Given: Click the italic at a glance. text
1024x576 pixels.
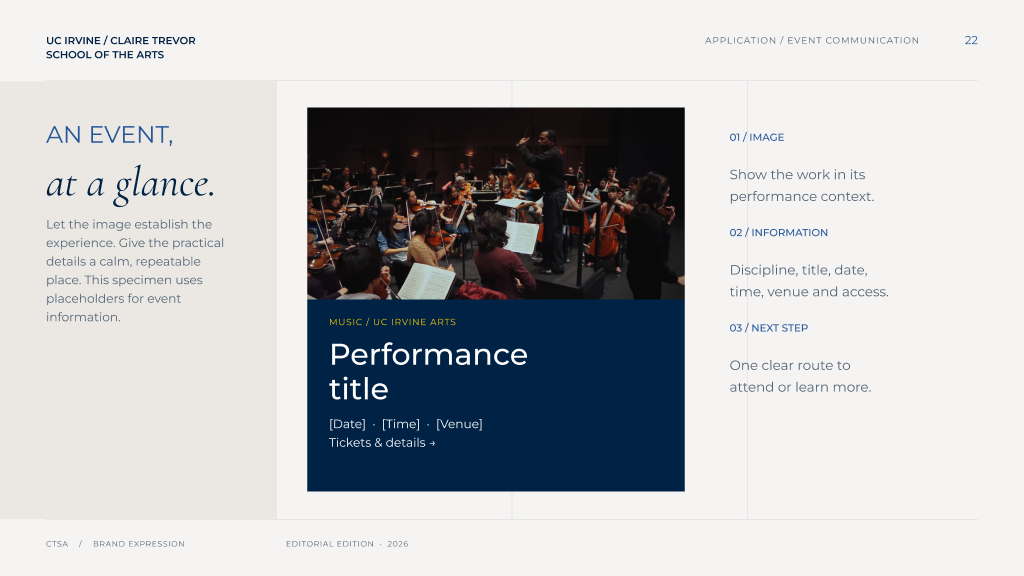Looking at the screenshot, I should [131, 184].
